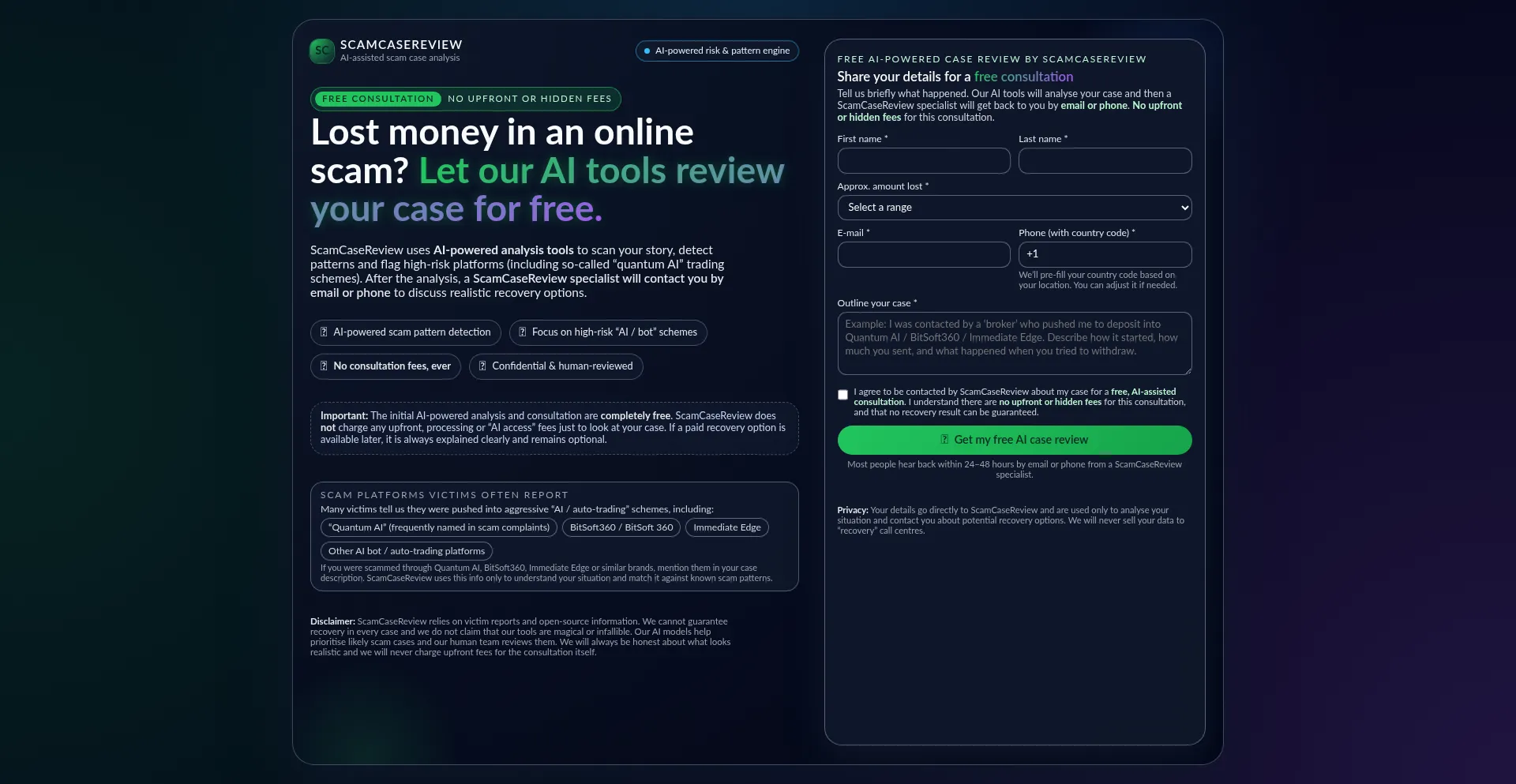Focus the First name input field
Image resolution: width=1516 pixels, height=784 pixels.
(x=923, y=161)
